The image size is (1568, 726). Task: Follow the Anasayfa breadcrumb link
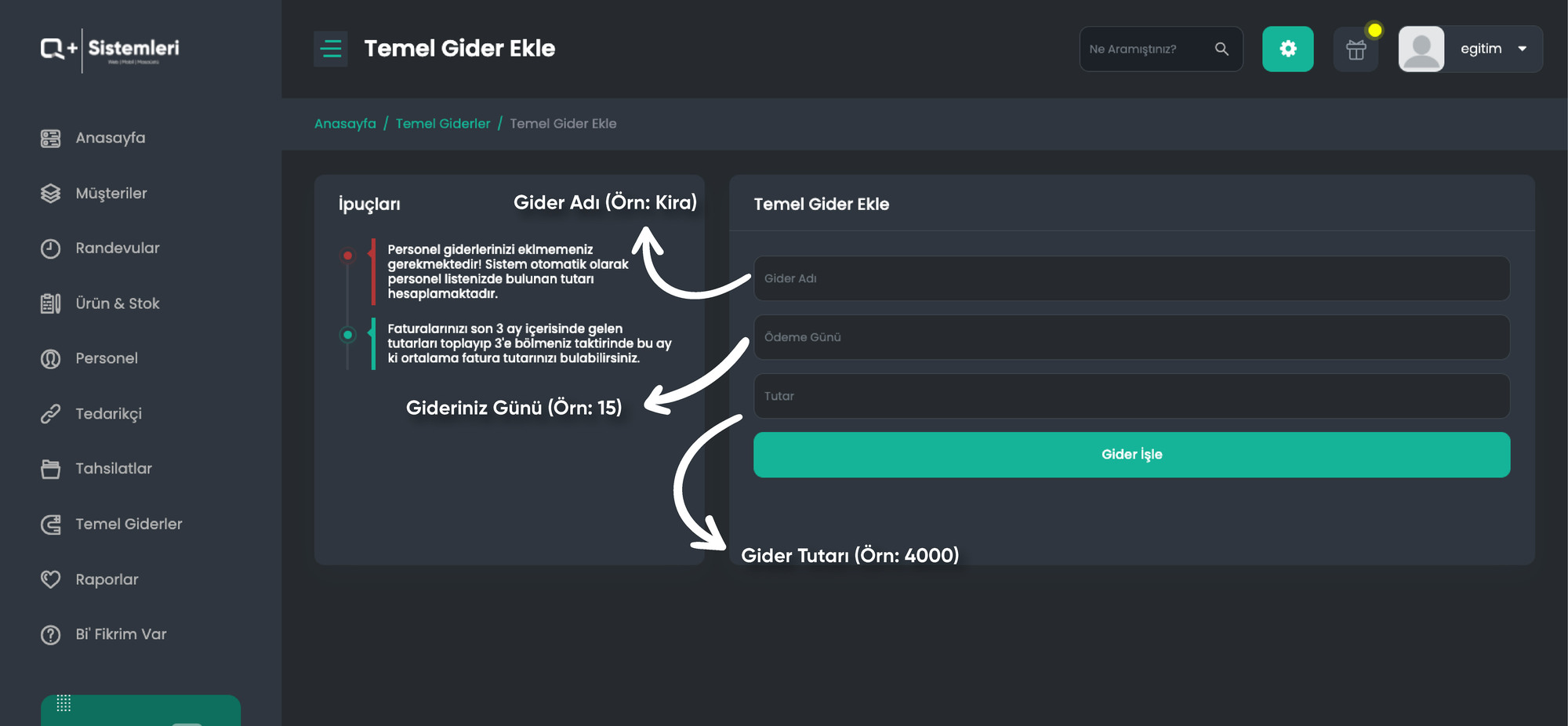coord(345,124)
